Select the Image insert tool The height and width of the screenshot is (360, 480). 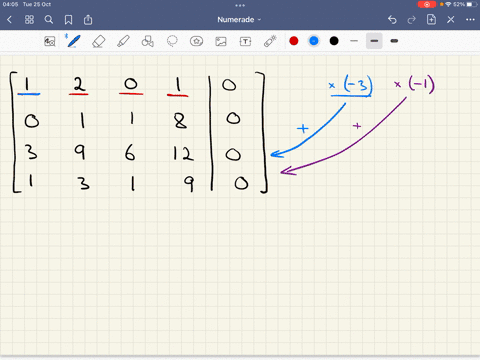click(221, 41)
